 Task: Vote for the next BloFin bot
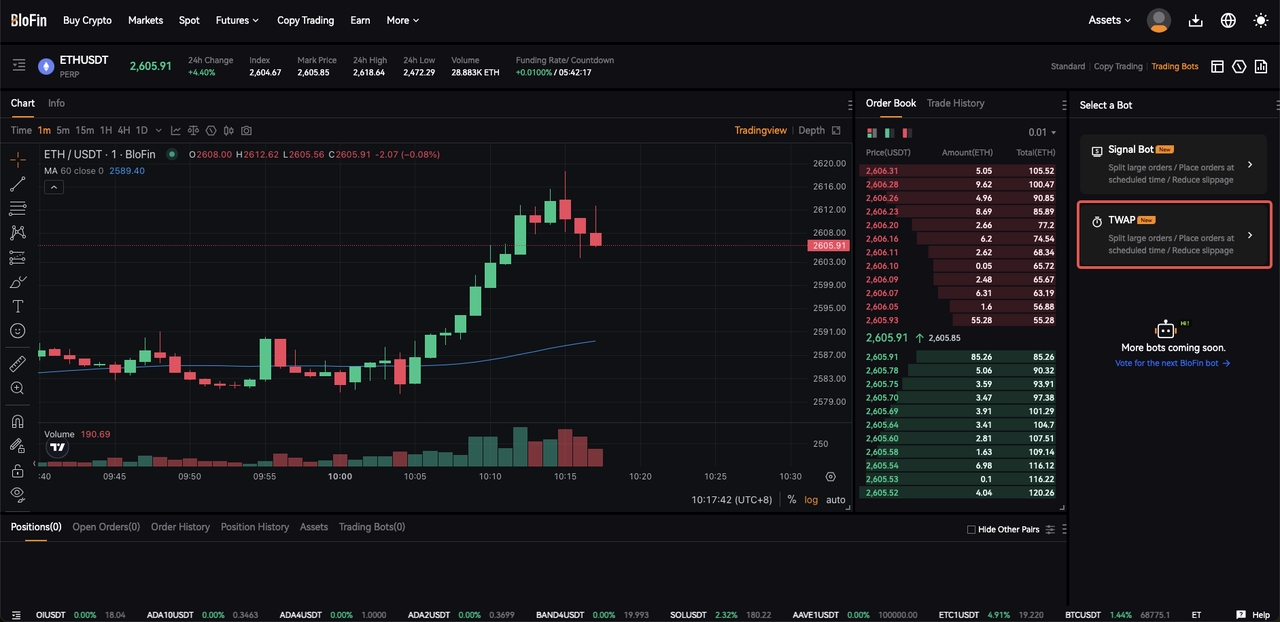click(1172, 363)
